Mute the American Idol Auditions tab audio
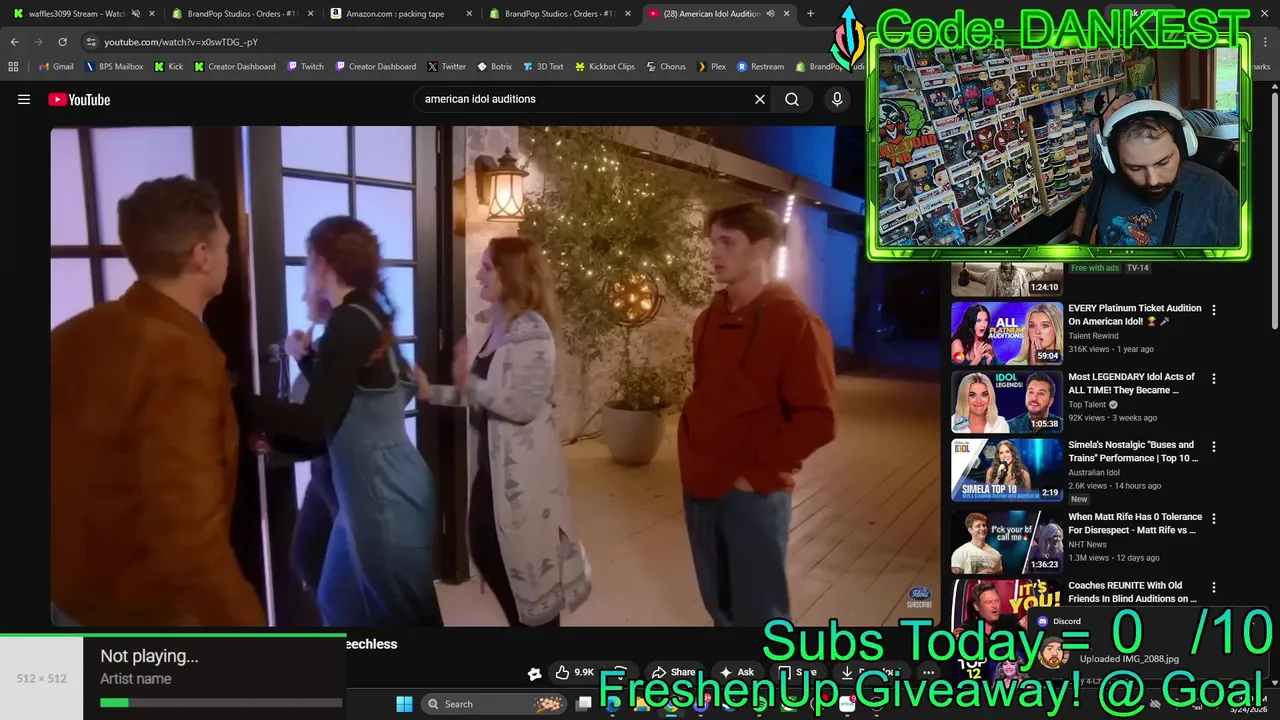1280x720 pixels. click(770, 14)
